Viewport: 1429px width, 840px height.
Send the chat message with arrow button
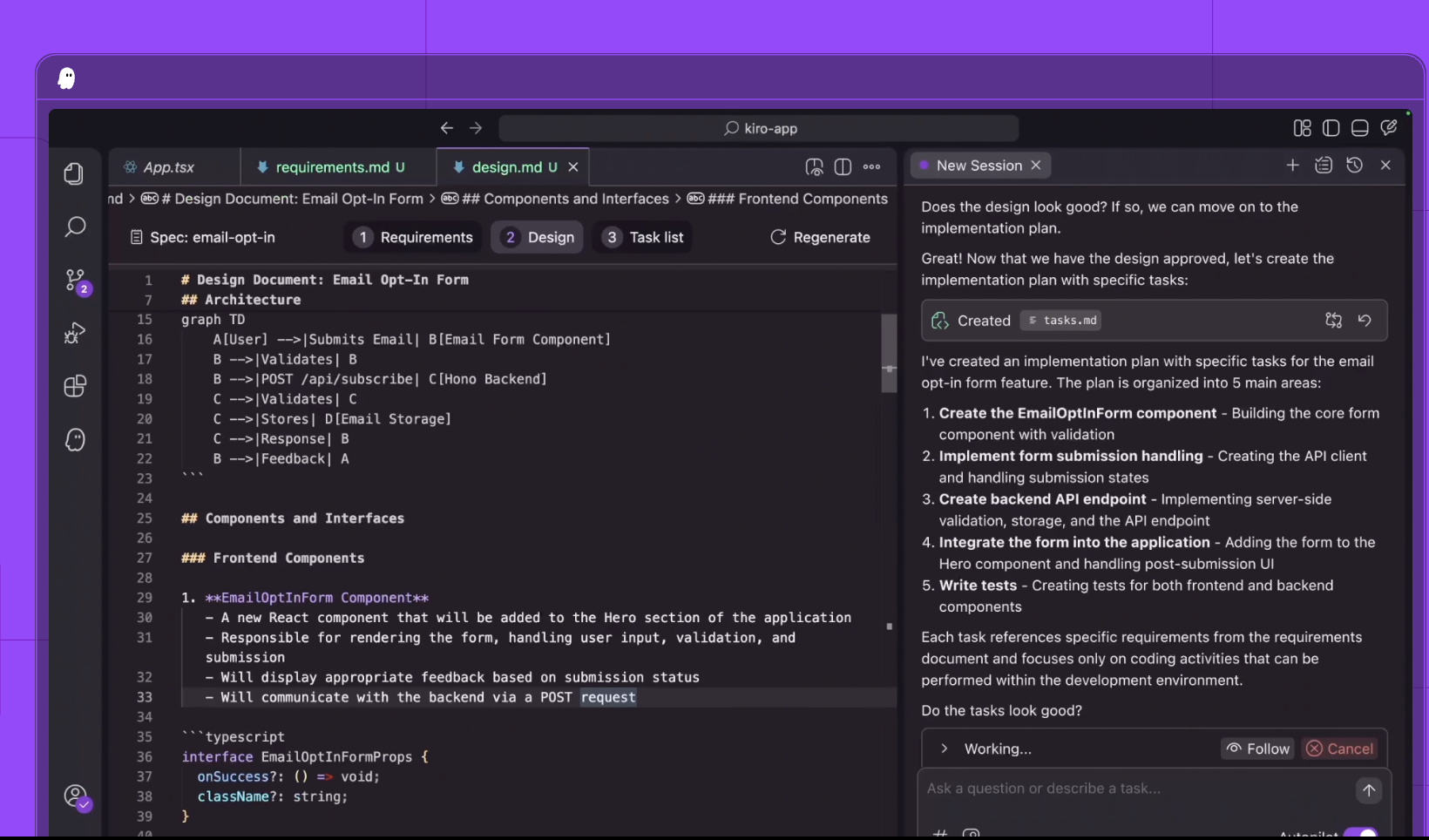pos(1369,789)
